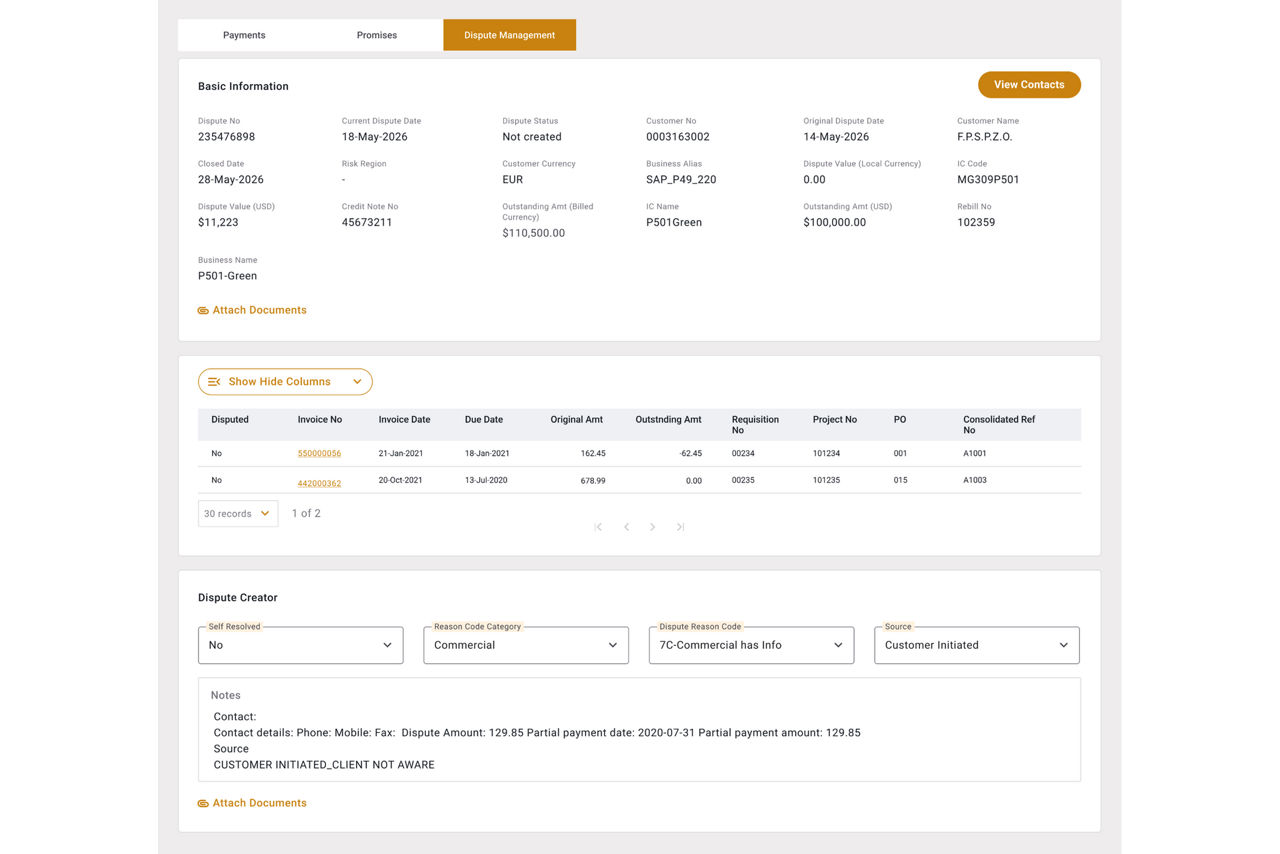
Task: Click Credit Note No value 45673211
Action: tap(367, 223)
